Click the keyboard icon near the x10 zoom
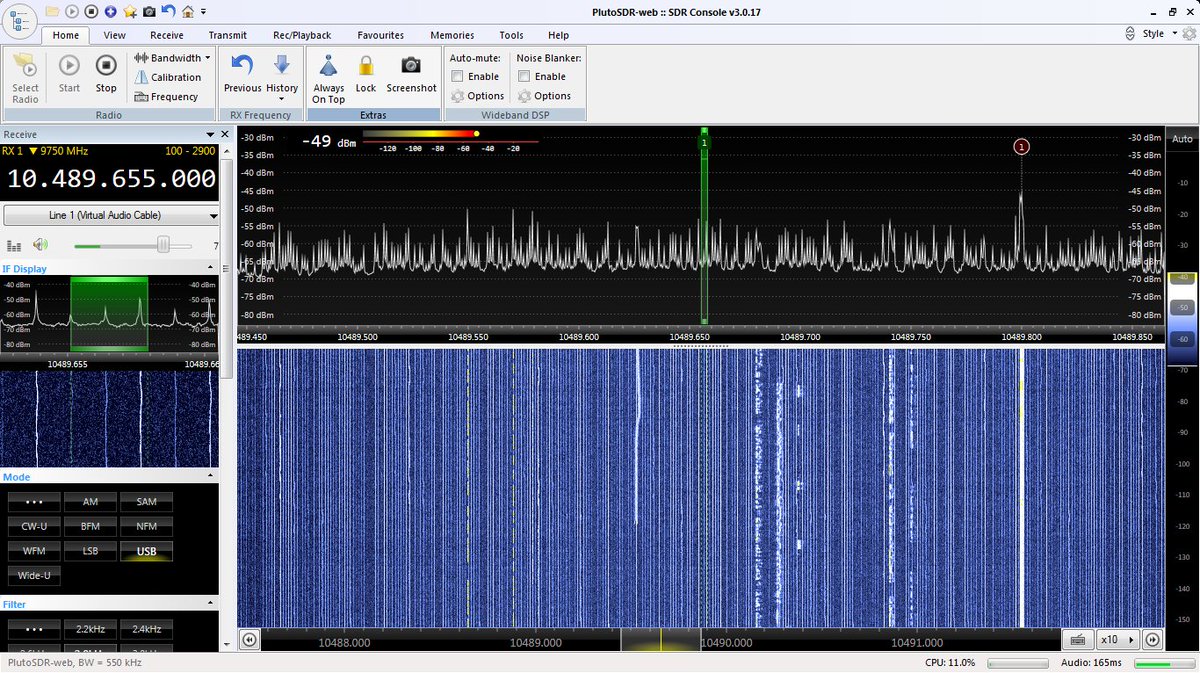1200x673 pixels. [1078, 640]
